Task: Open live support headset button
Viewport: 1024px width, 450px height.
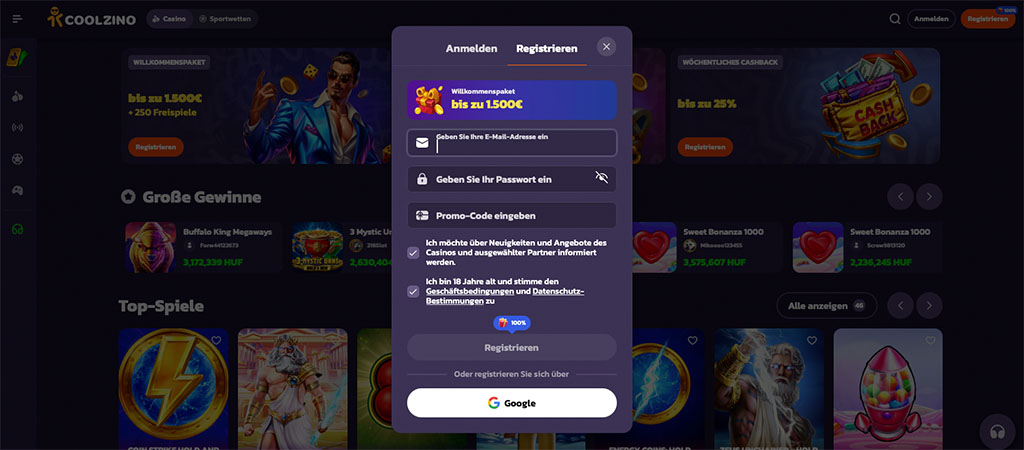Action: tap(997, 432)
